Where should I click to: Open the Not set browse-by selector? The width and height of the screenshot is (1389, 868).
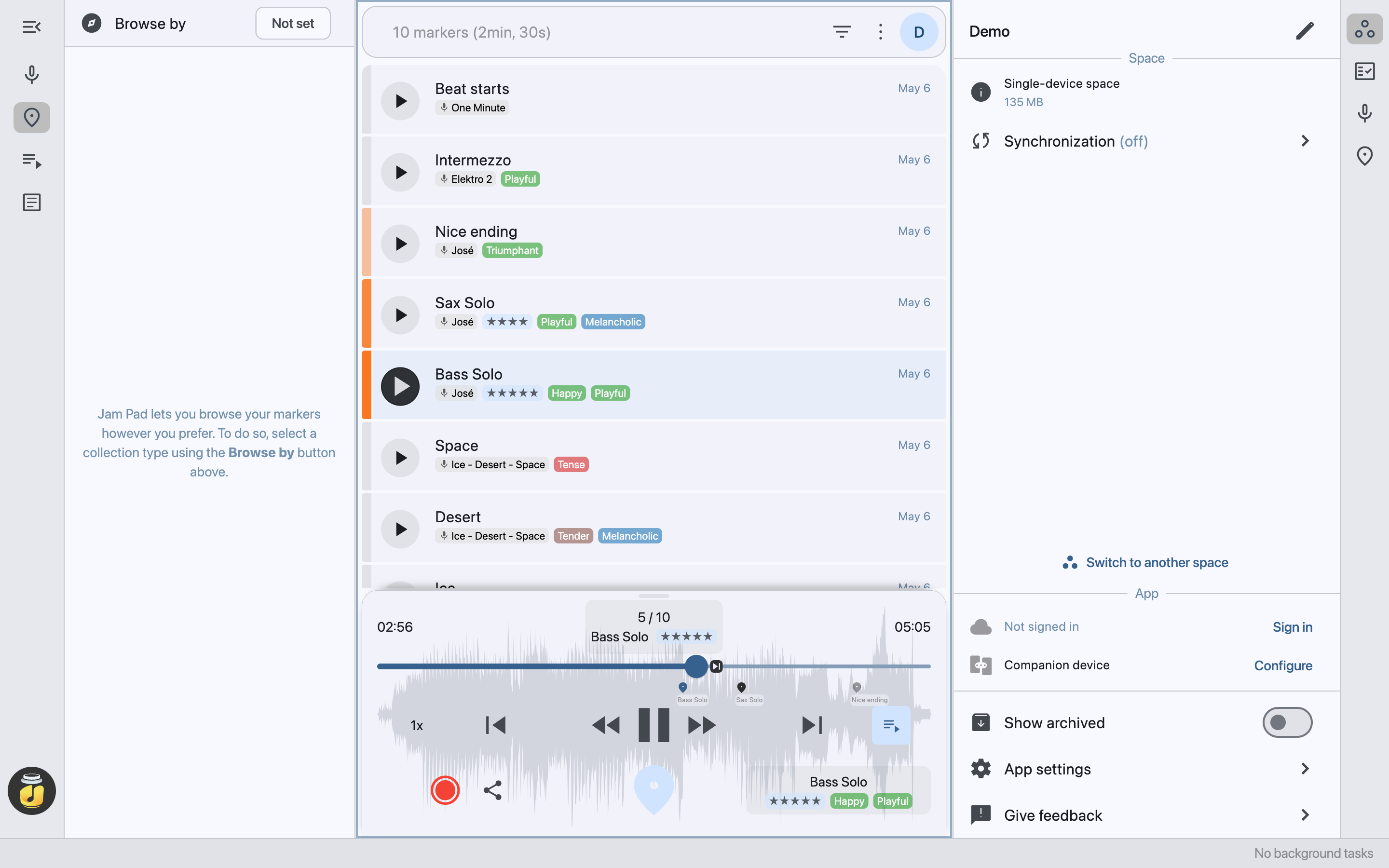coord(293,24)
